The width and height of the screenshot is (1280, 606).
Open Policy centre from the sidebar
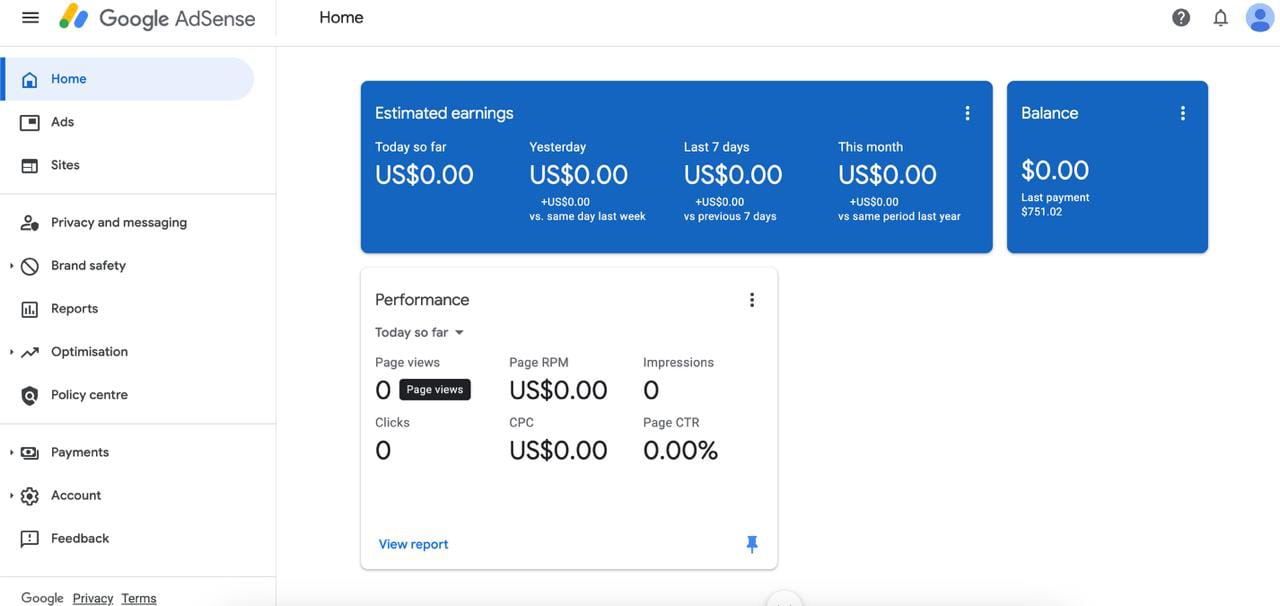tap(128, 395)
